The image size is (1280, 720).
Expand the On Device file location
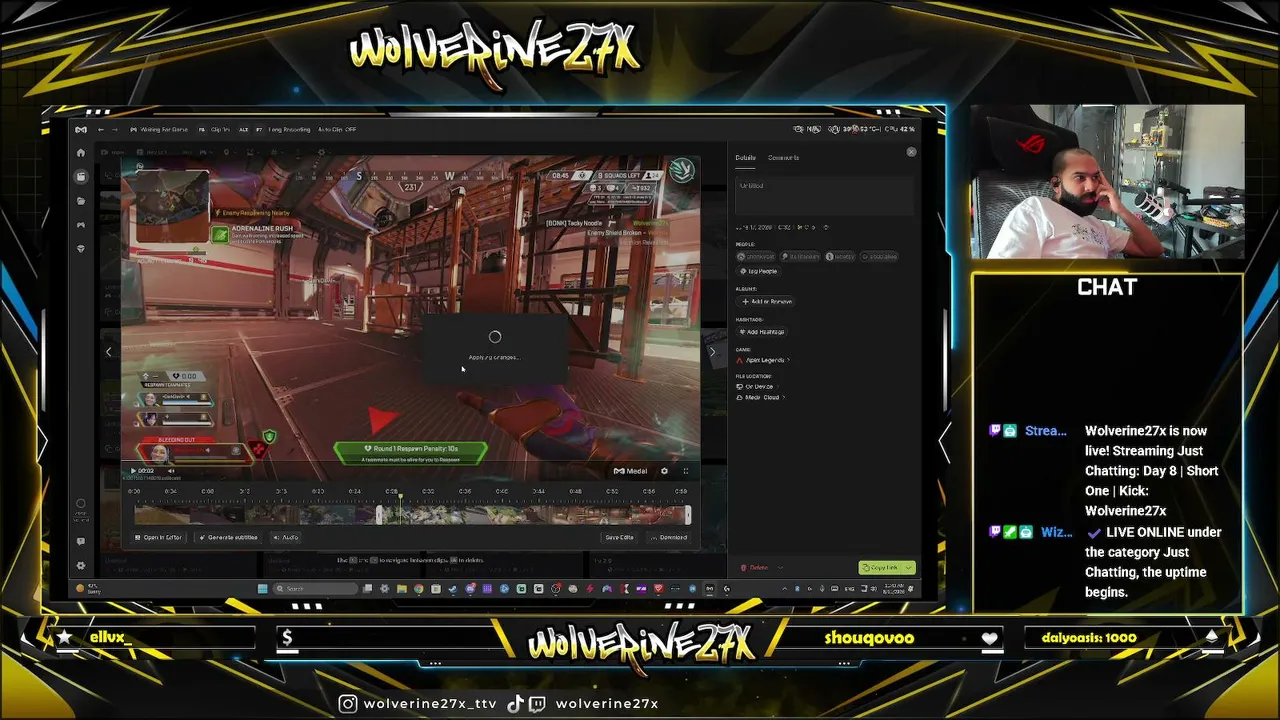(760, 387)
